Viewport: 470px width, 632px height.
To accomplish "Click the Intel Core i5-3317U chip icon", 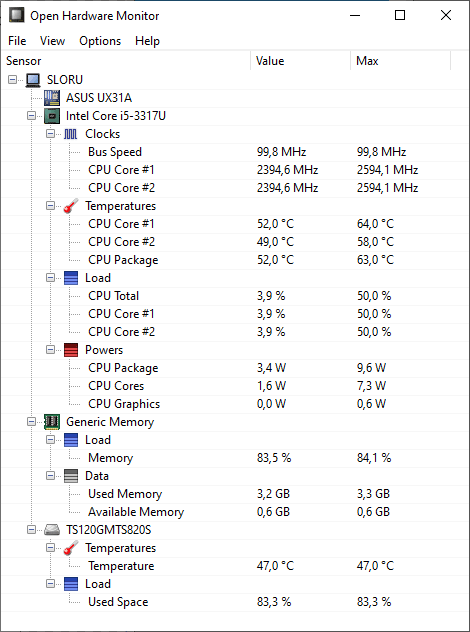I will click(52, 116).
